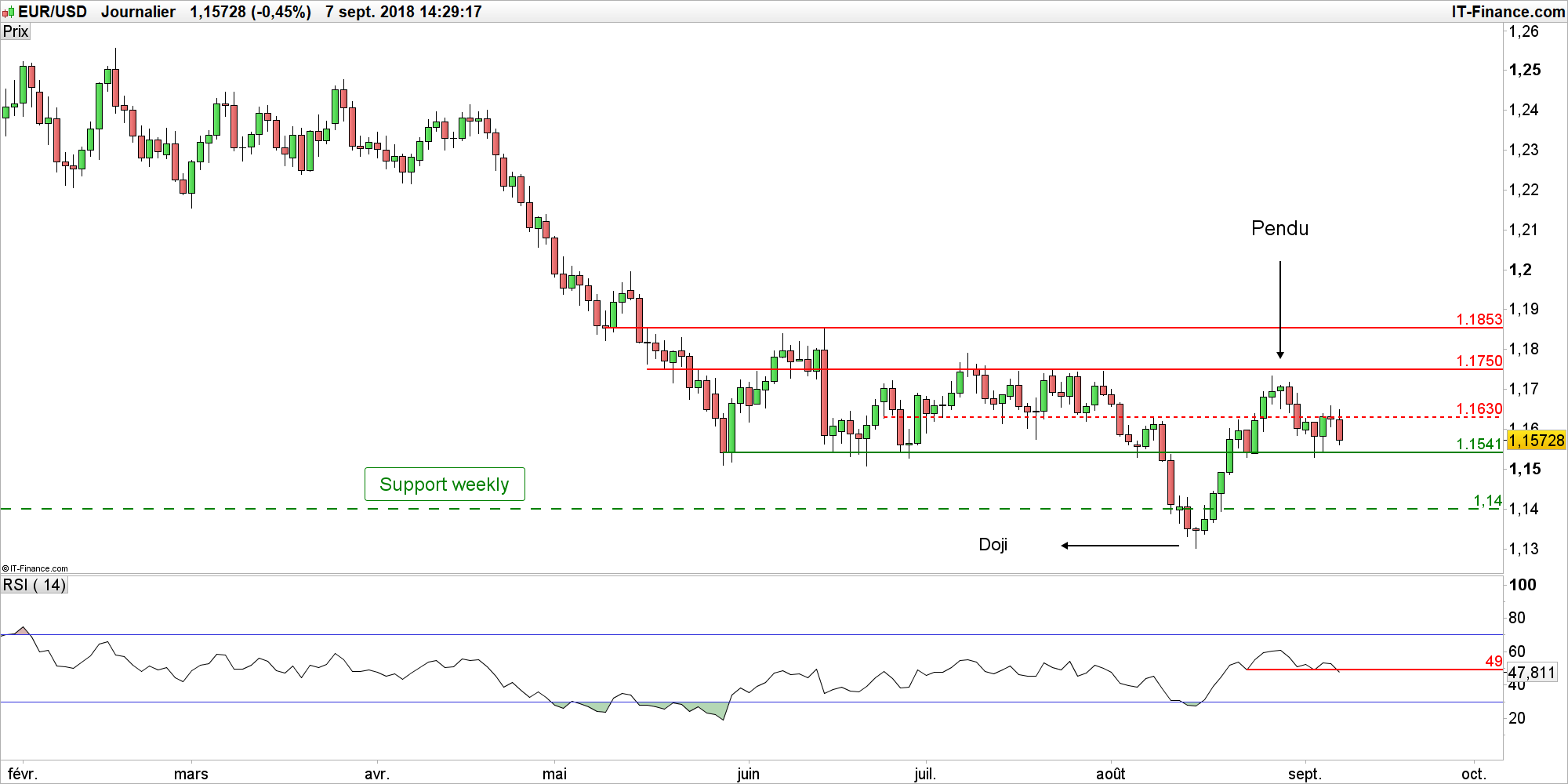The width and height of the screenshot is (1568, 784).
Task: Click the 1,14 weekly support label
Action: [1488, 500]
